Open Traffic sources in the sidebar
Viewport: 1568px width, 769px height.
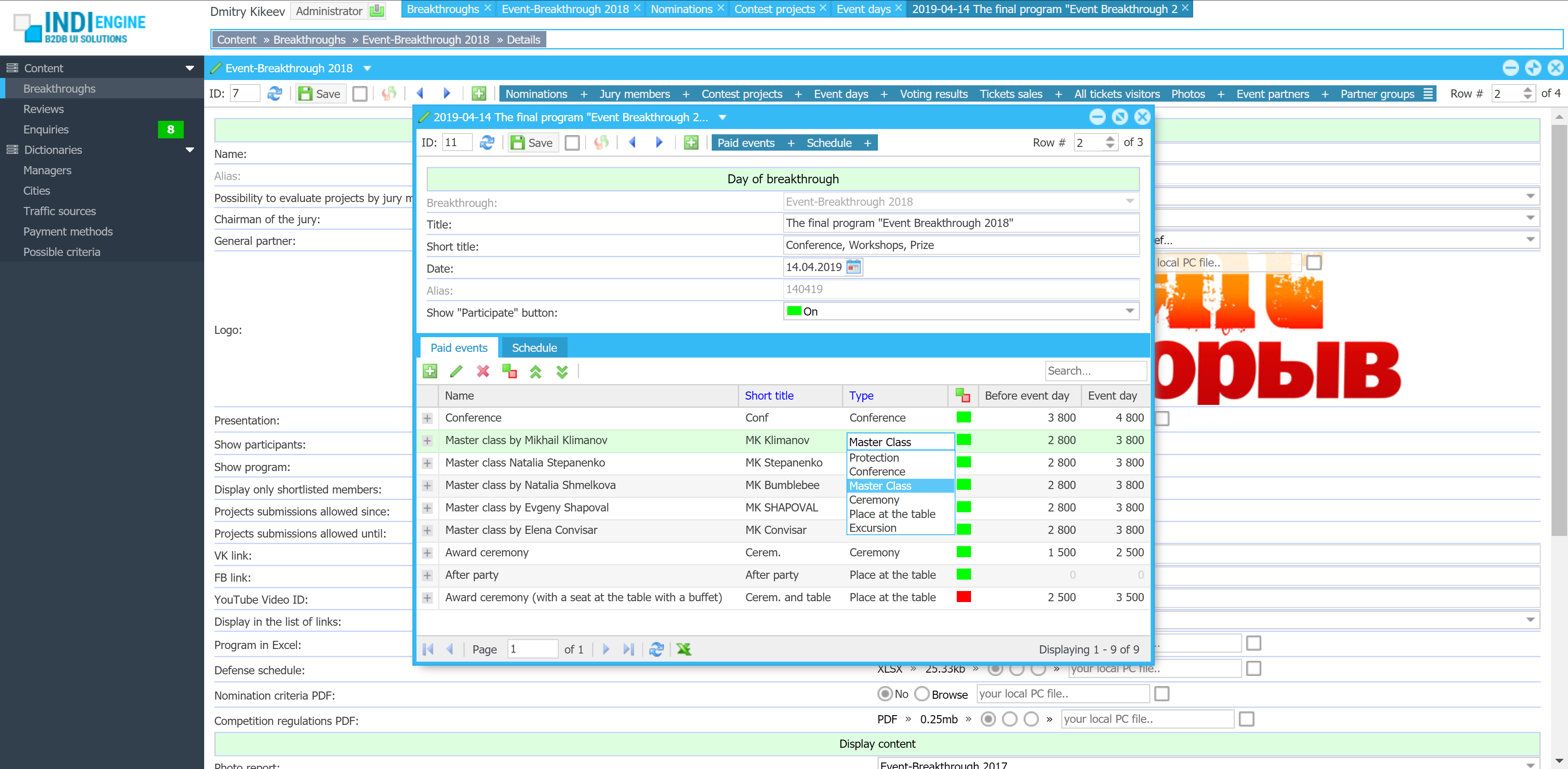point(60,211)
